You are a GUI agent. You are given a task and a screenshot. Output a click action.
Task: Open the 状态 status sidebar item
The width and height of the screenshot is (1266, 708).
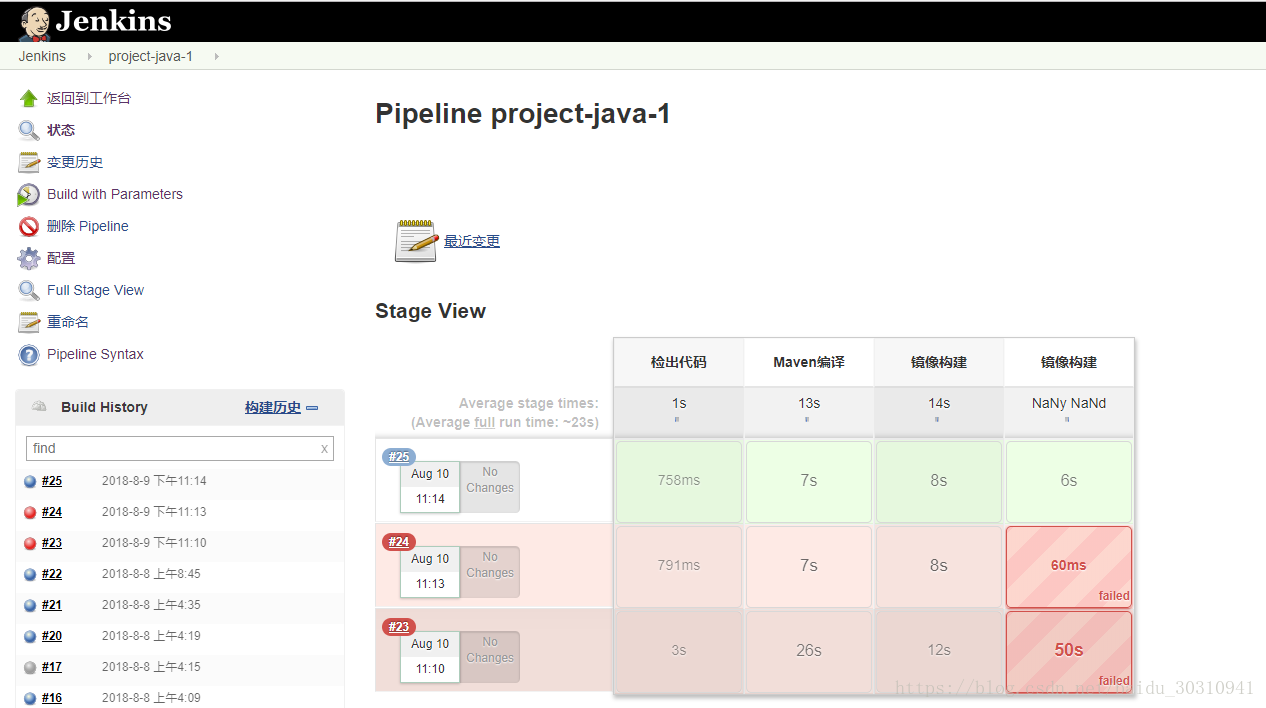pyautogui.click(x=61, y=130)
